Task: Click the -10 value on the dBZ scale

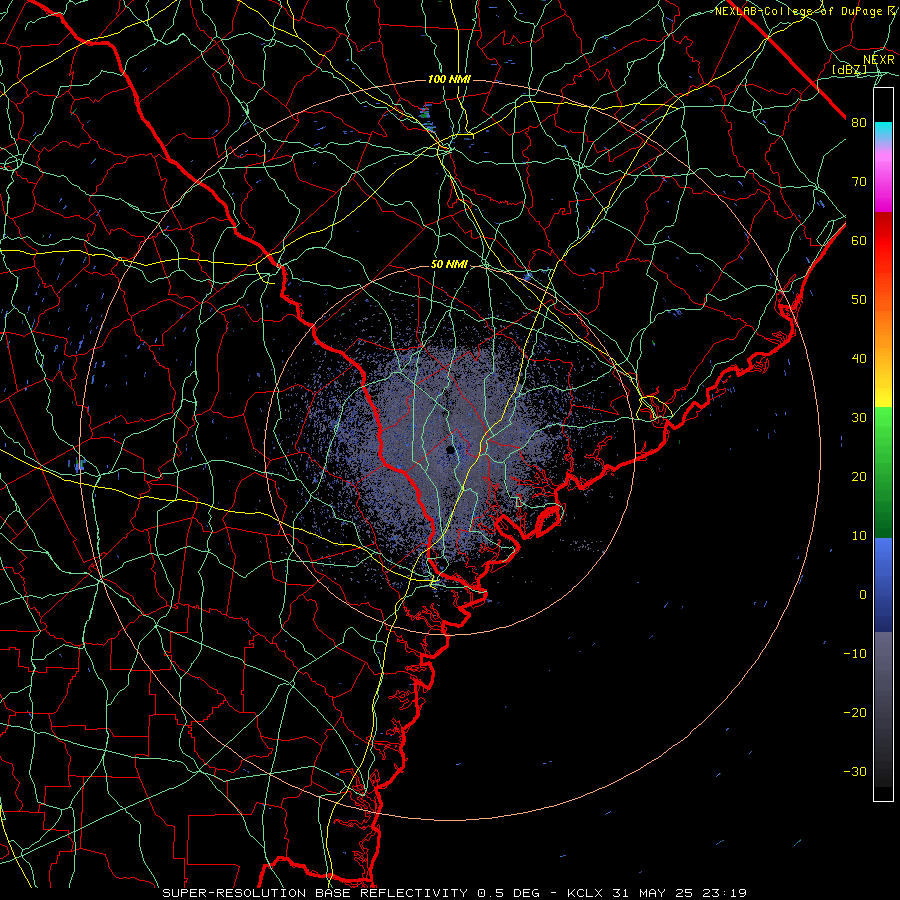Action: 855,654
